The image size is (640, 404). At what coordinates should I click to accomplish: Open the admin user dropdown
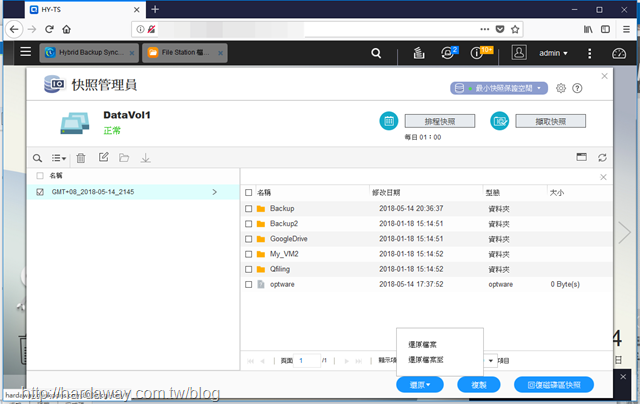(553, 53)
